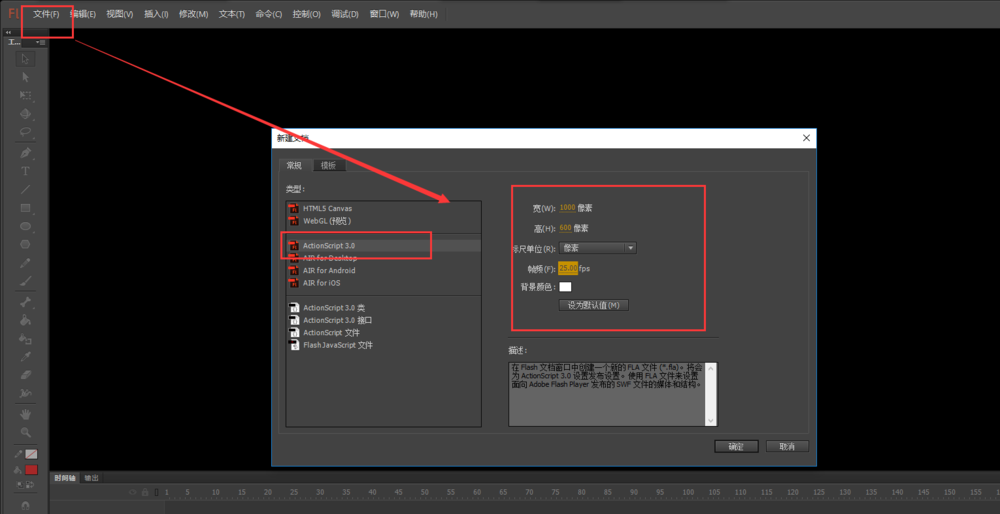This screenshot has height=514, width=1000.
Task: Select the Rectangle tool
Action: point(26,208)
